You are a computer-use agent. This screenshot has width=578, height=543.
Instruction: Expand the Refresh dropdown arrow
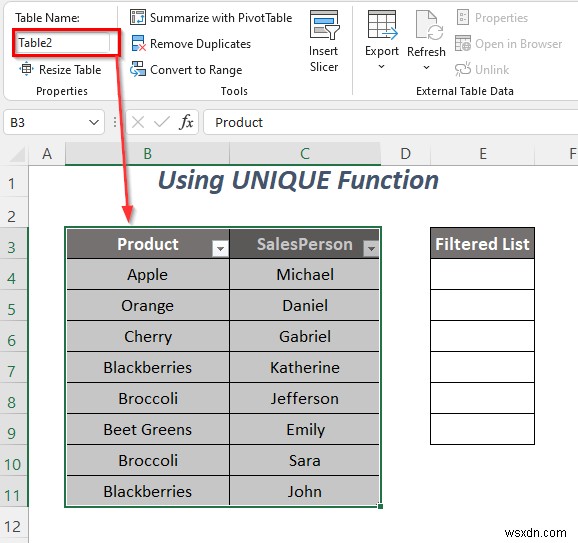[426, 67]
